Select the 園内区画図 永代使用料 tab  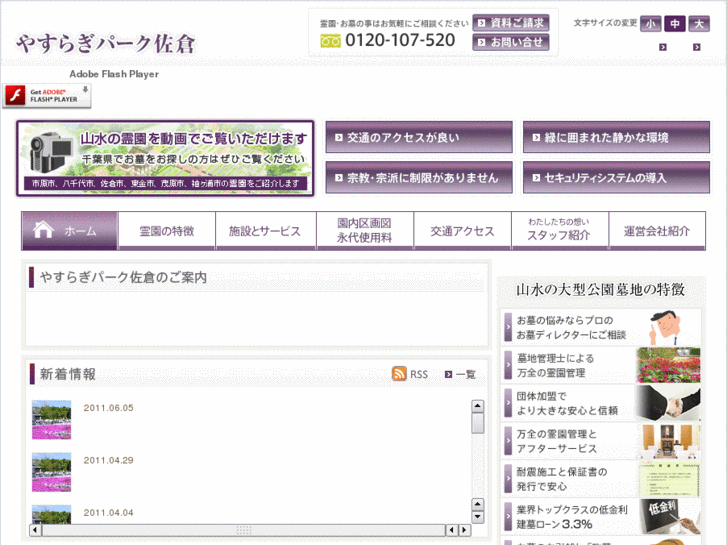(x=365, y=231)
